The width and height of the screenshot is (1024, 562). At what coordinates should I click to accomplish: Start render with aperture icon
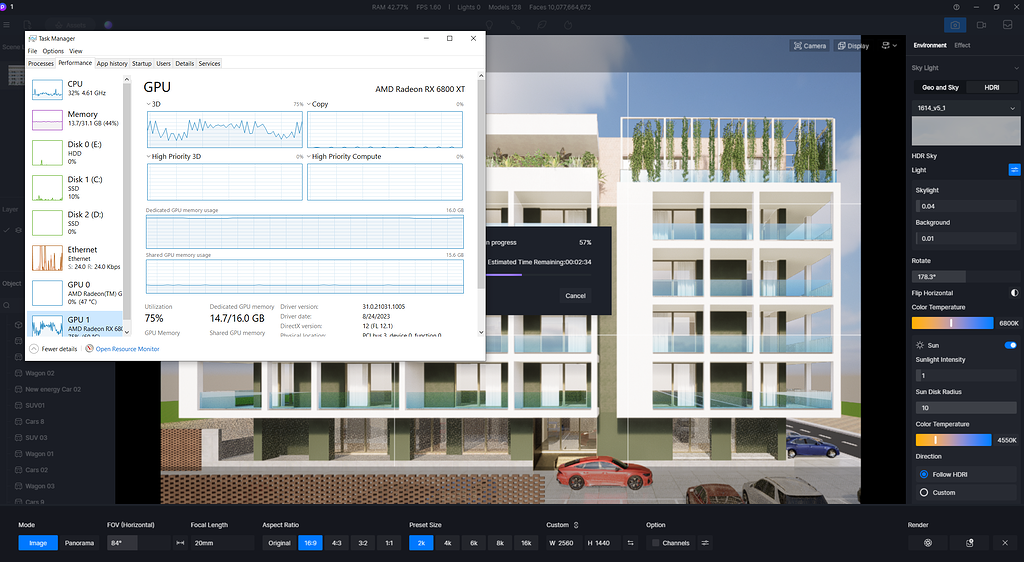pyautogui.click(x=927, y=543)
